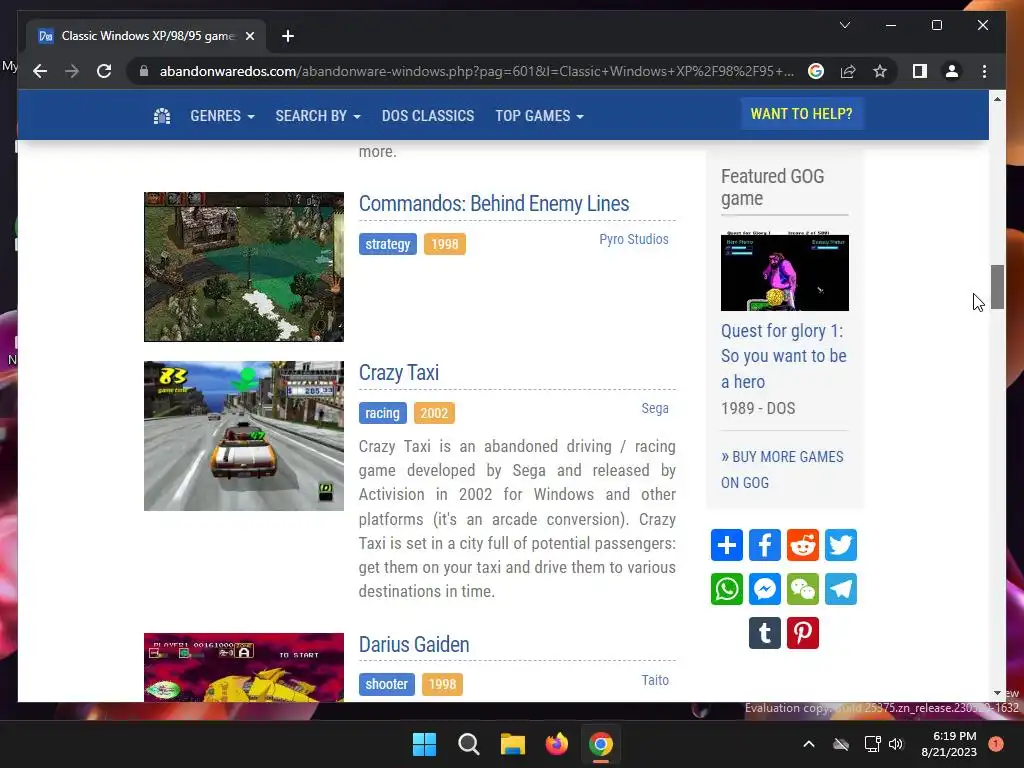Open Chrome three-dot menu

pos(984,71)
